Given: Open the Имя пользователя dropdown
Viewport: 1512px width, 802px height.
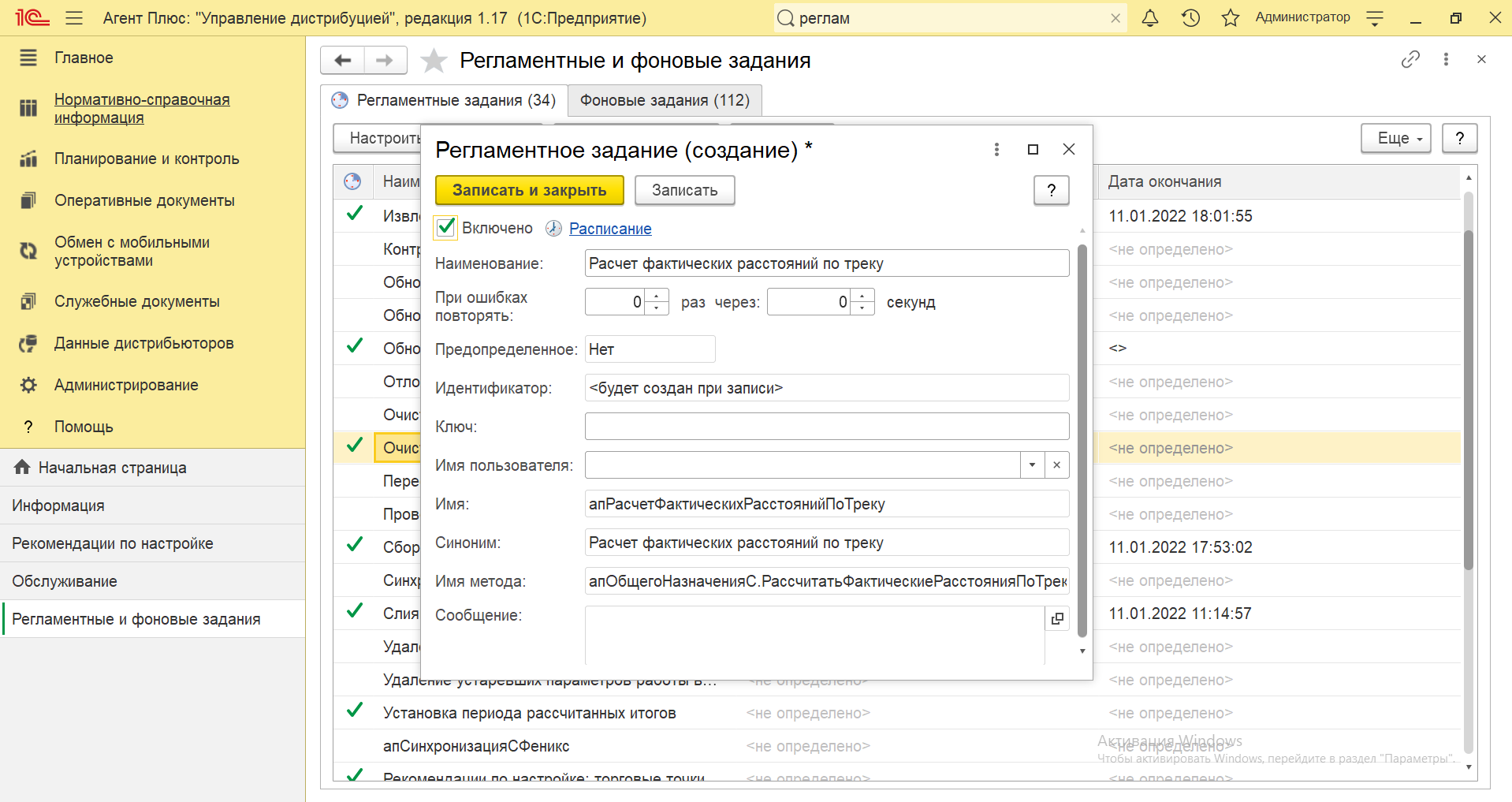Looking at the screenshot, I should 1032,465.
